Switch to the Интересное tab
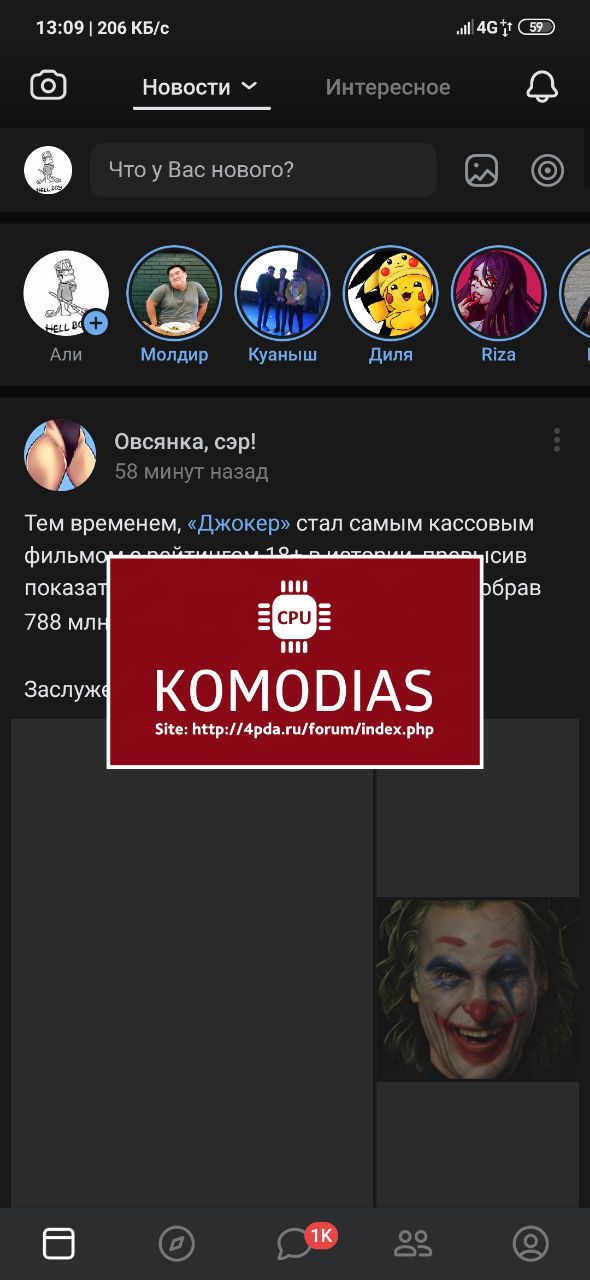The image size is (590, 1280). click(388, 87)
